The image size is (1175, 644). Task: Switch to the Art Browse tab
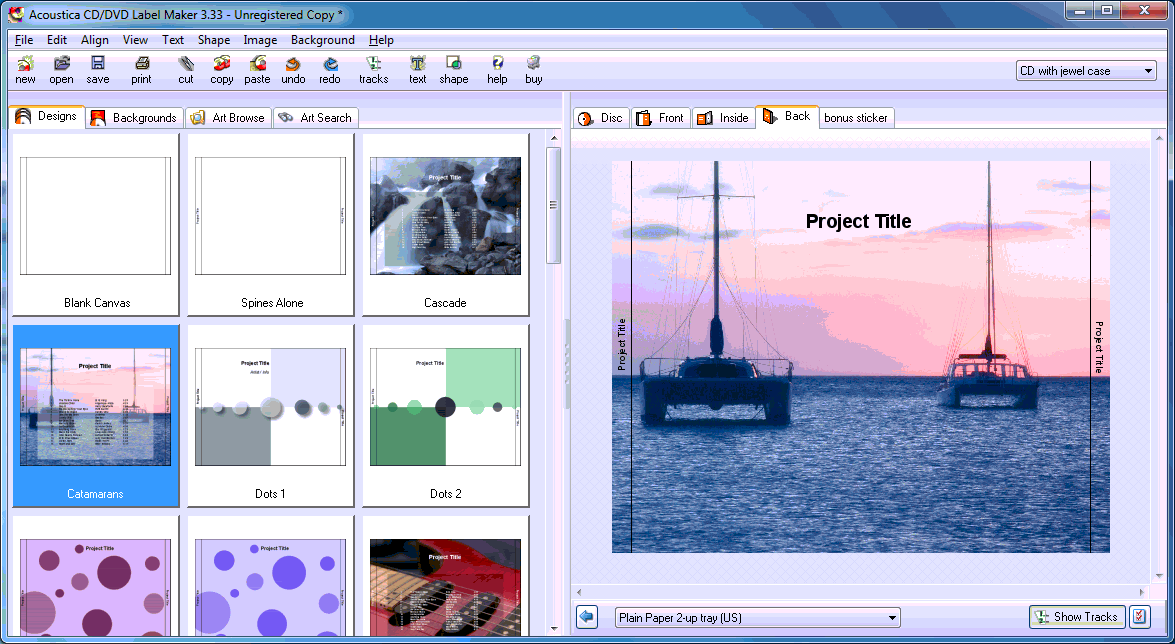(228, 118)
